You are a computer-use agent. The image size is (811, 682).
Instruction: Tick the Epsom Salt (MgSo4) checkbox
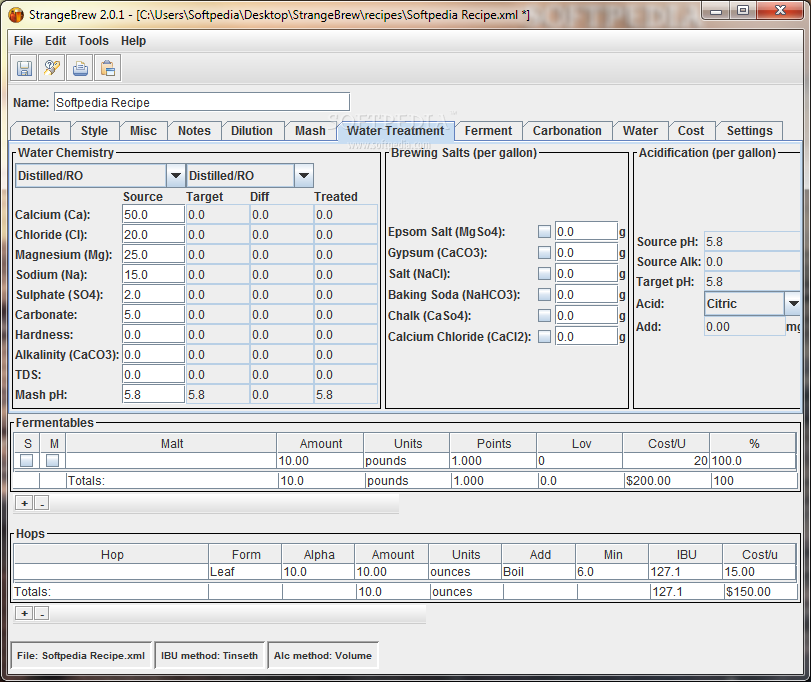pyautogui.click(x=544, y=232)
